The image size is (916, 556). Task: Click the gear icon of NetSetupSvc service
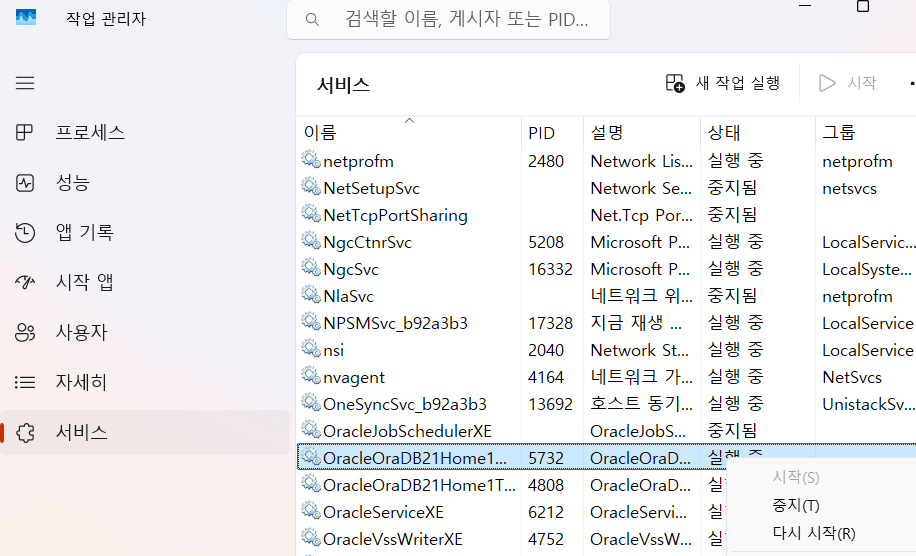tap(311, 186)
